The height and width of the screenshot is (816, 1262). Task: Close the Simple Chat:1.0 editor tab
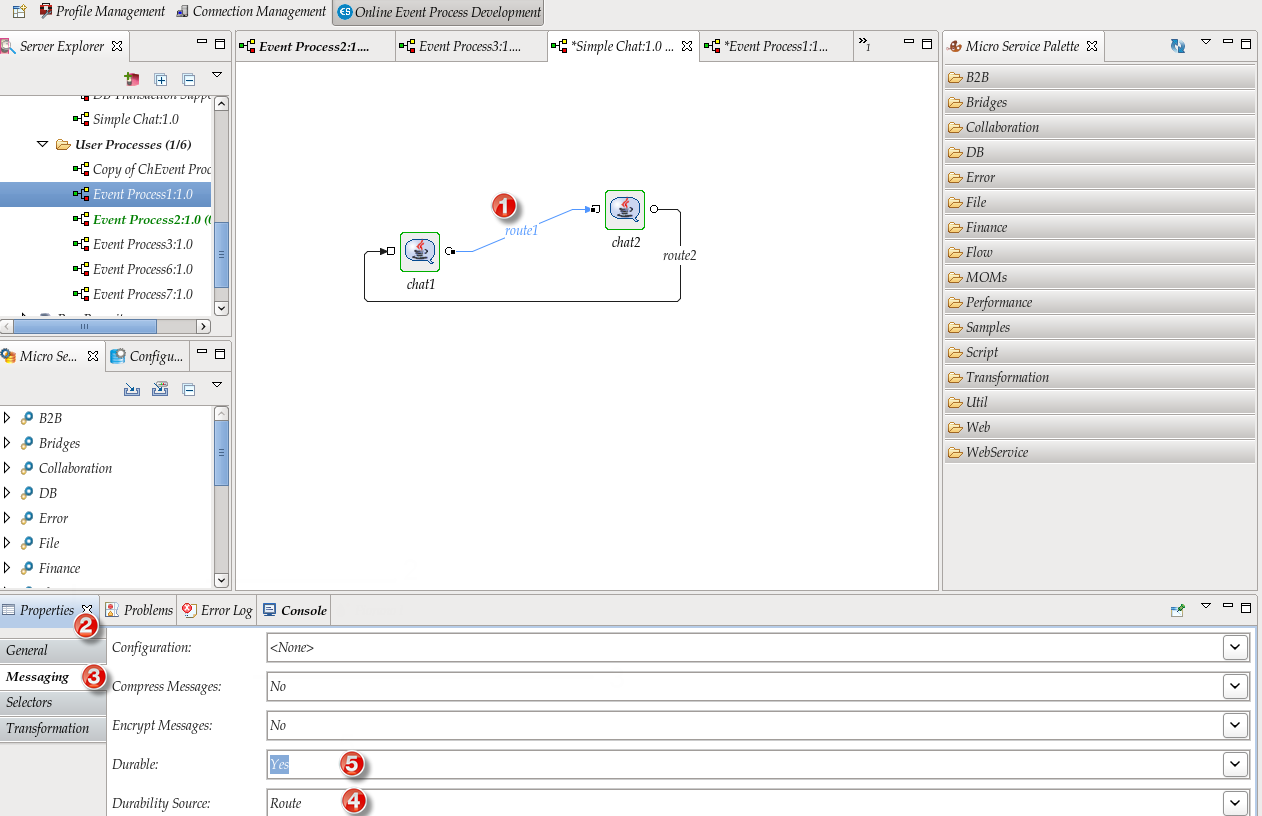[x=686, y=46]
